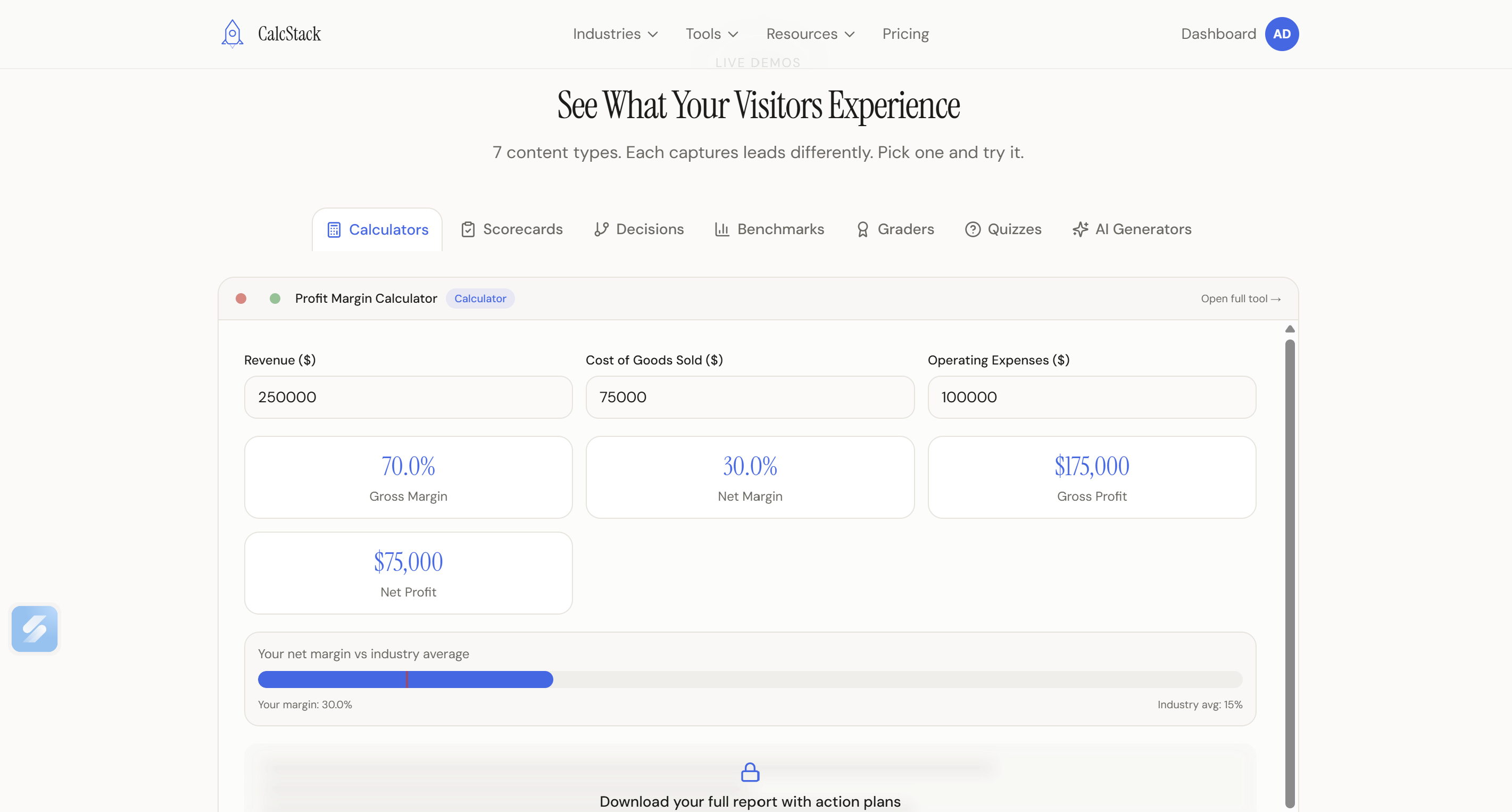This screenshot has width=1512, height=812.
Task: Expand the Tools dropdown menu
Action: (x=711, y=34)
